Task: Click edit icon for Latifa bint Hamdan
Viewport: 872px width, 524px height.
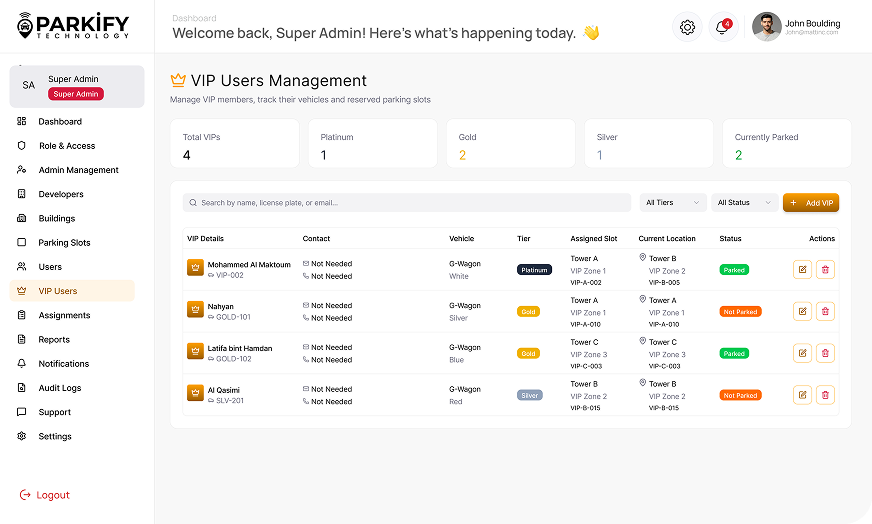Action: point(802,353)
